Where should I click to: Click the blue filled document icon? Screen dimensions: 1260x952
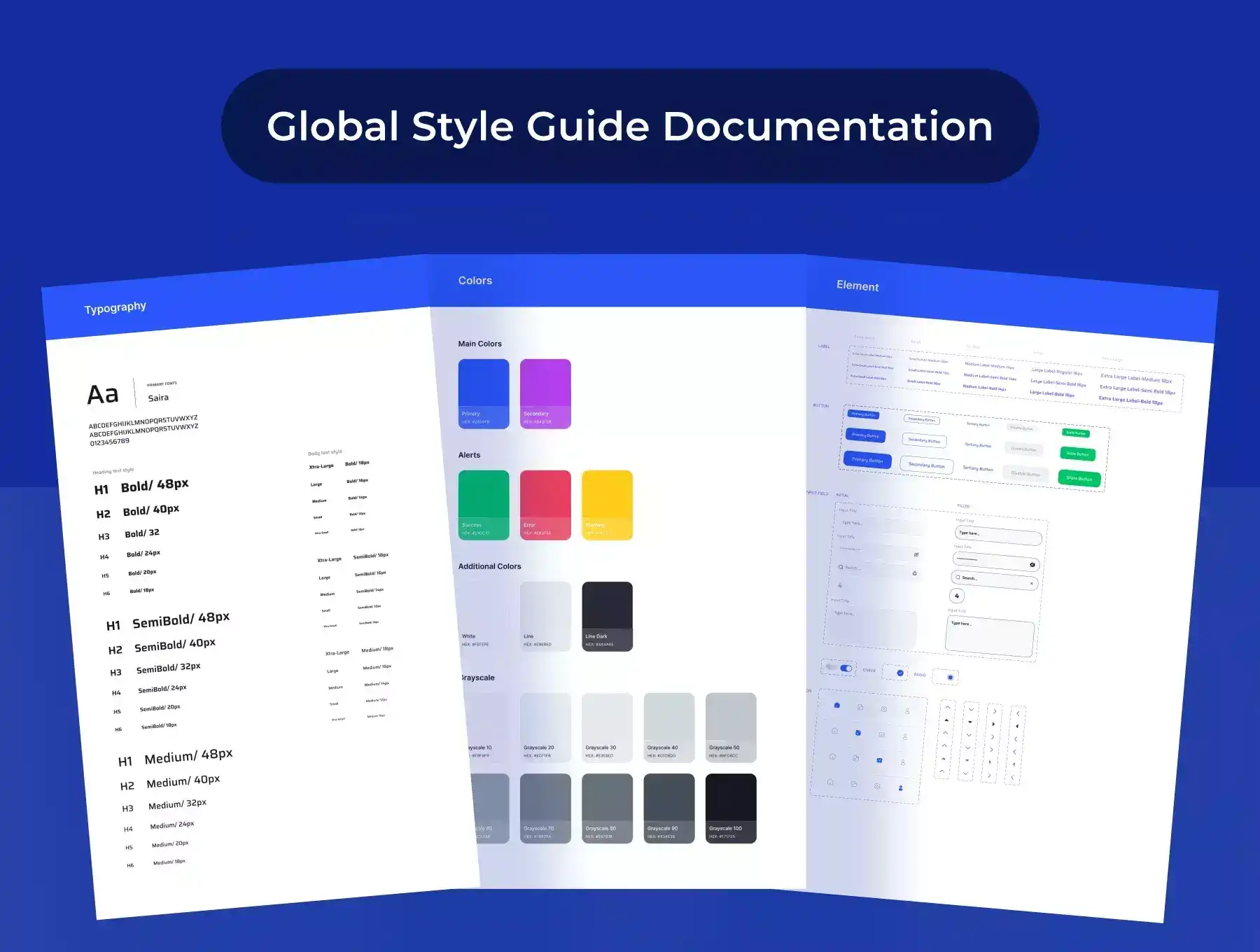[858, 733]
